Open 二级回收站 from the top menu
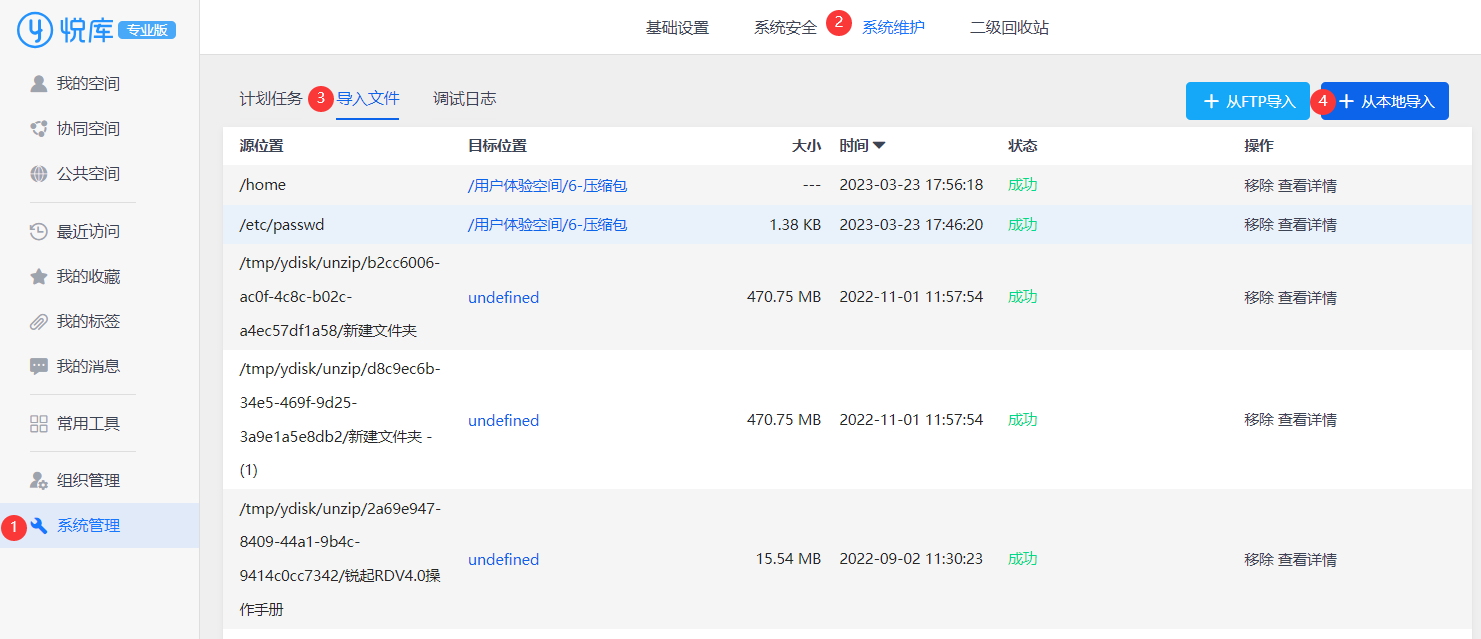This screenshot has width=1481, height=639. click(1009, 28)
